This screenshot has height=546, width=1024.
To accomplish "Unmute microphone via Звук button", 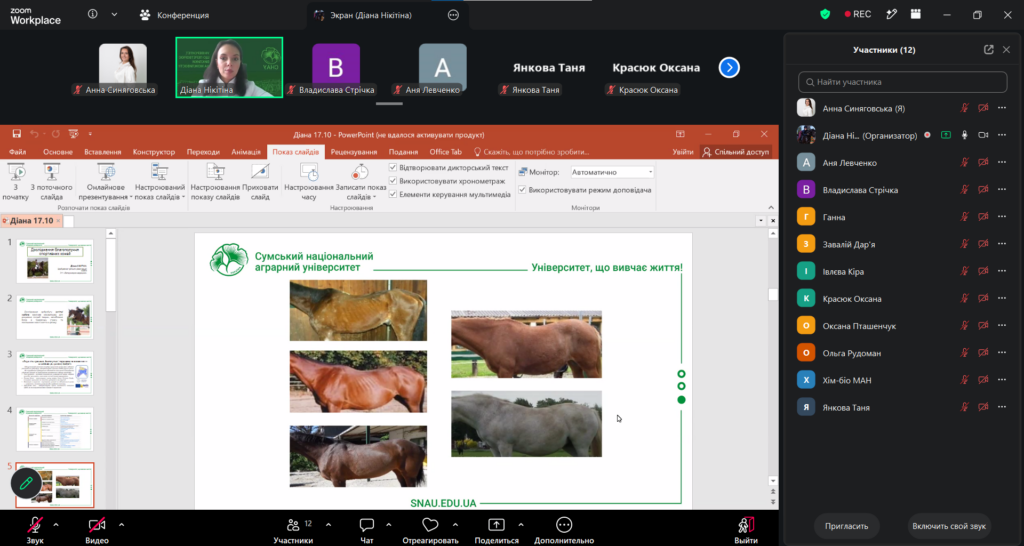I will click(35, 530).
